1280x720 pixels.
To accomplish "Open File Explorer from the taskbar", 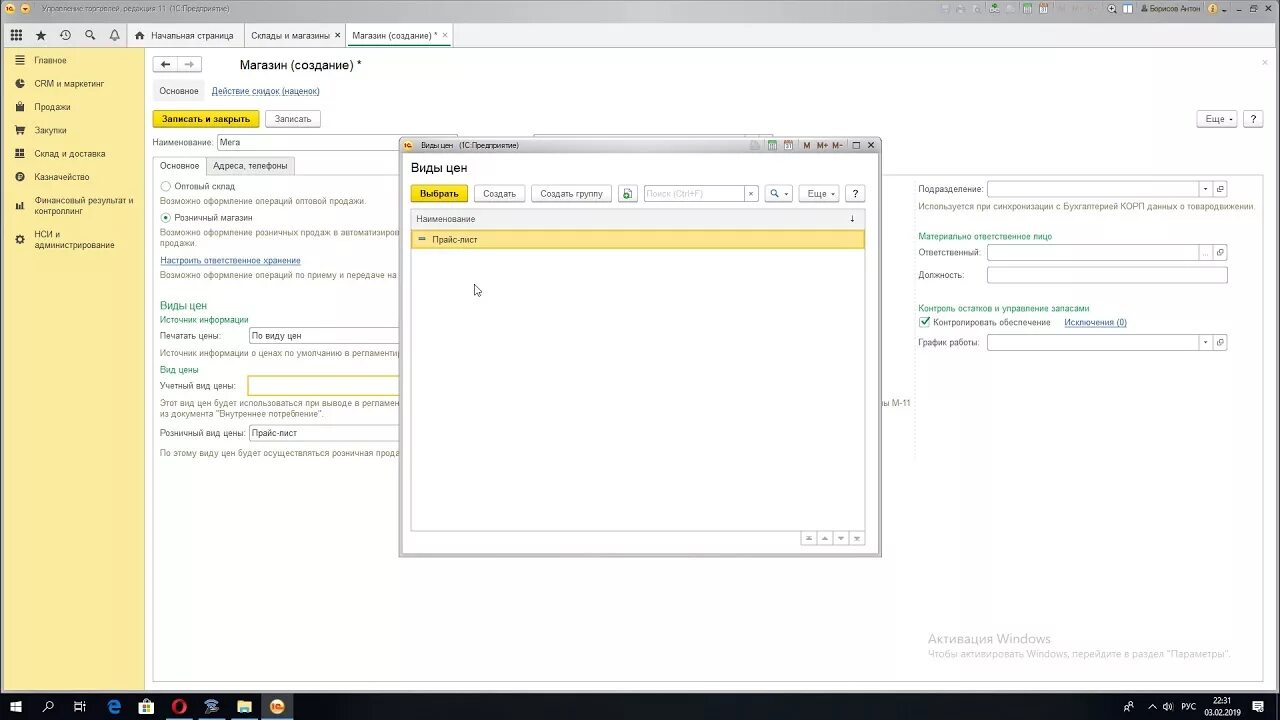I will [244, 706].
